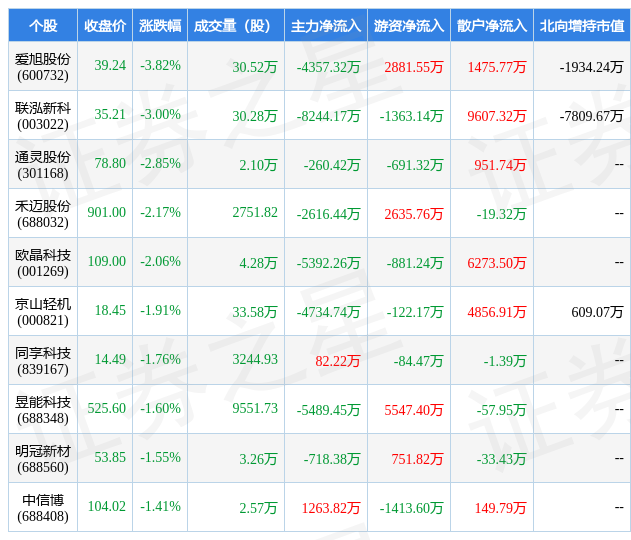Click volume value 33.58万

[255, 312]
